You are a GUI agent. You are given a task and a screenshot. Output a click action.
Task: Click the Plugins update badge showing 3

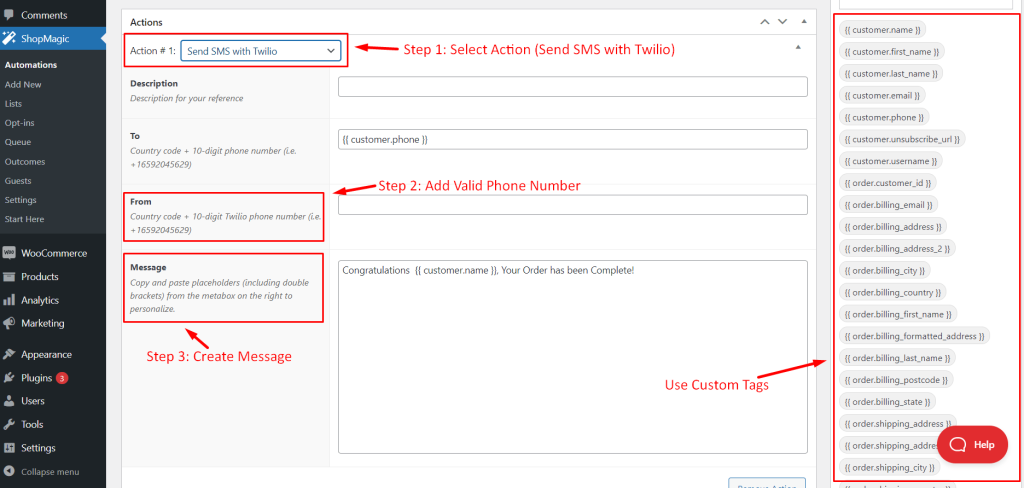62,378
